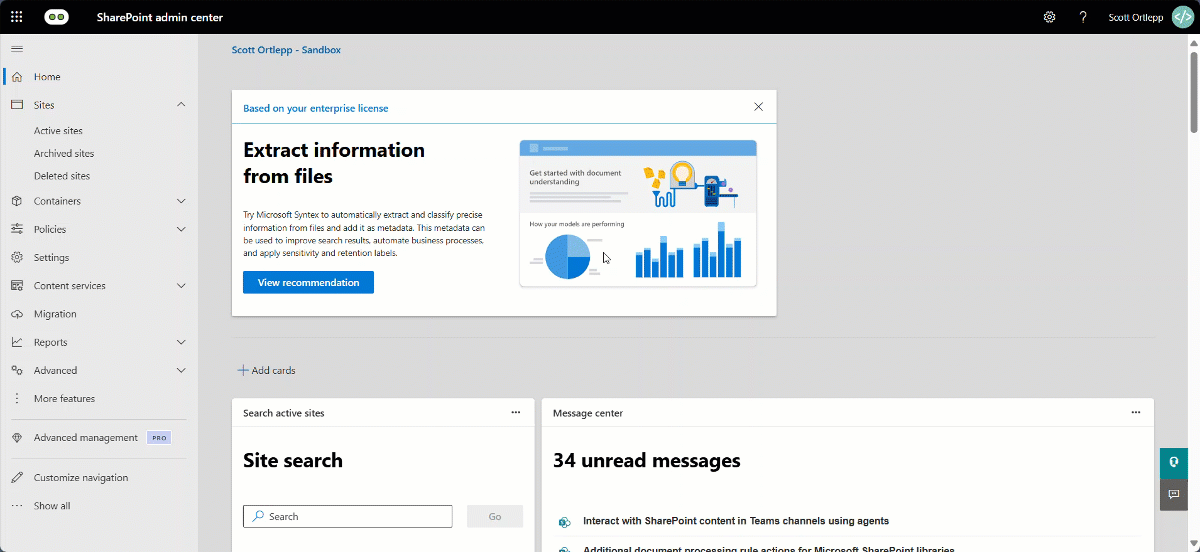Open Search active sites card options menu
Image resolution: width=1200 pixels, height=552 pixels.
[x=516, y=412]
